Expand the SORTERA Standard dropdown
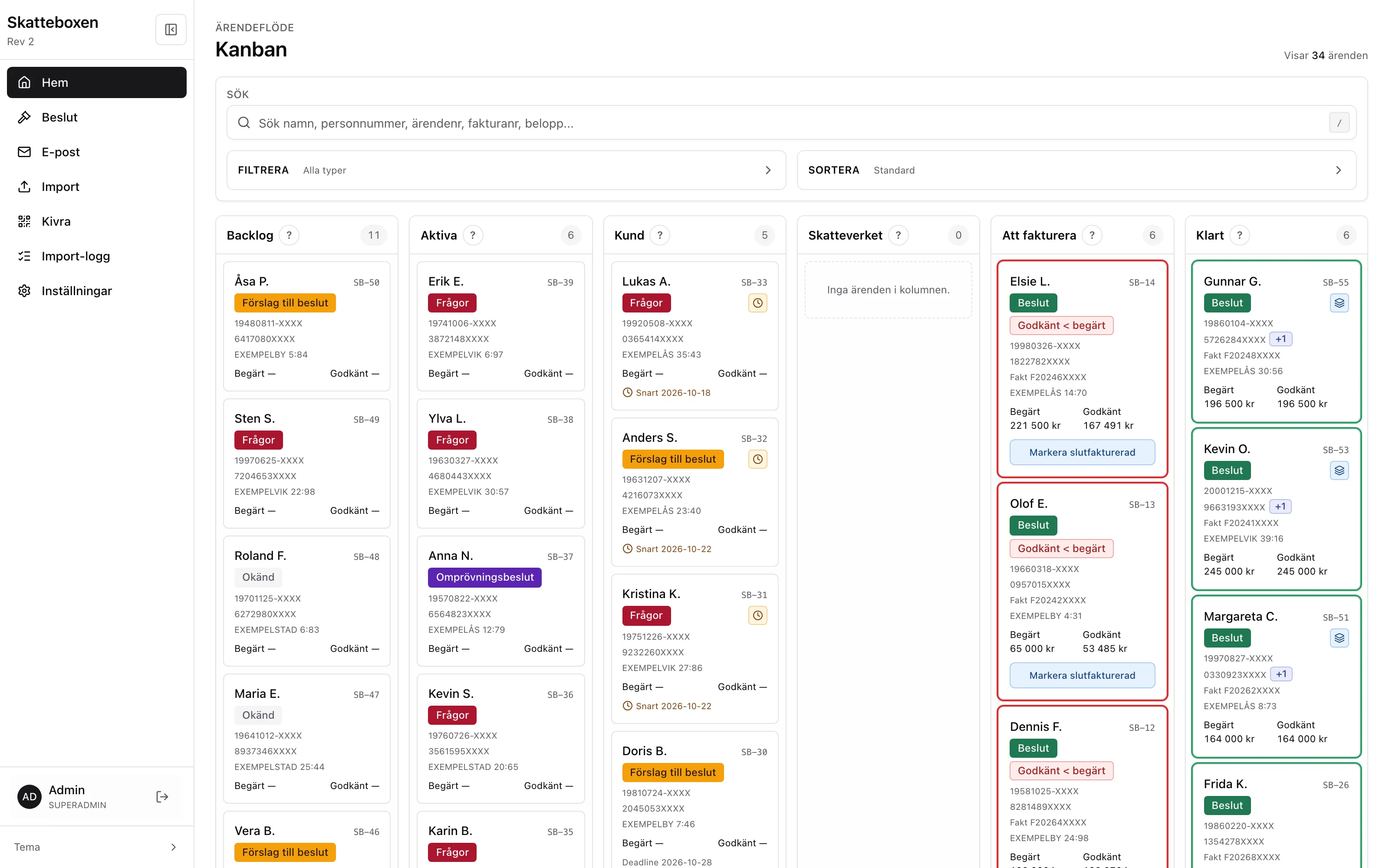Viewport: 1389px width, 868px height. pos(1076,171)
